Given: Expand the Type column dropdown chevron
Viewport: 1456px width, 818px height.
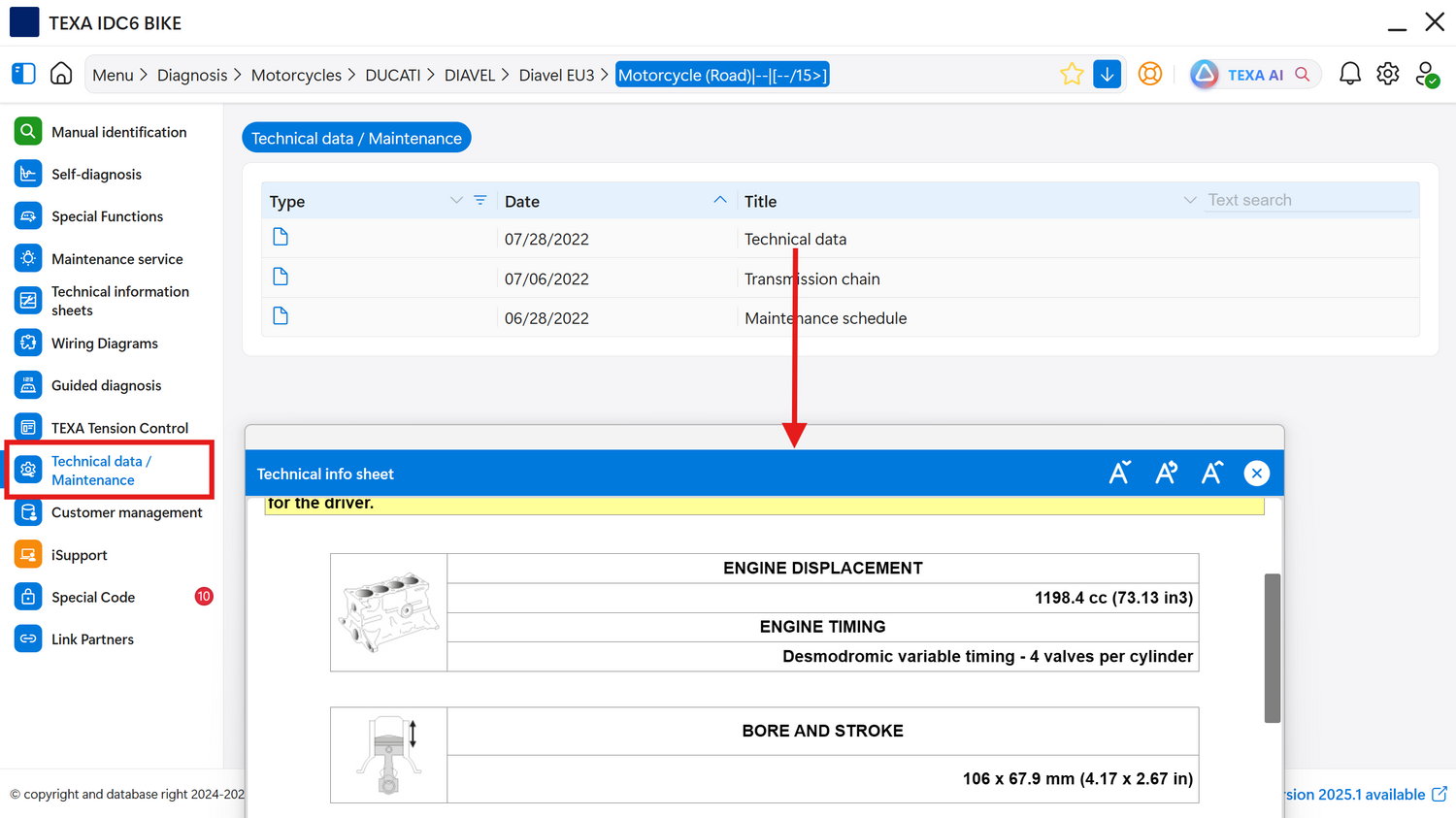Looking at the screenshot, I should 456,200.
